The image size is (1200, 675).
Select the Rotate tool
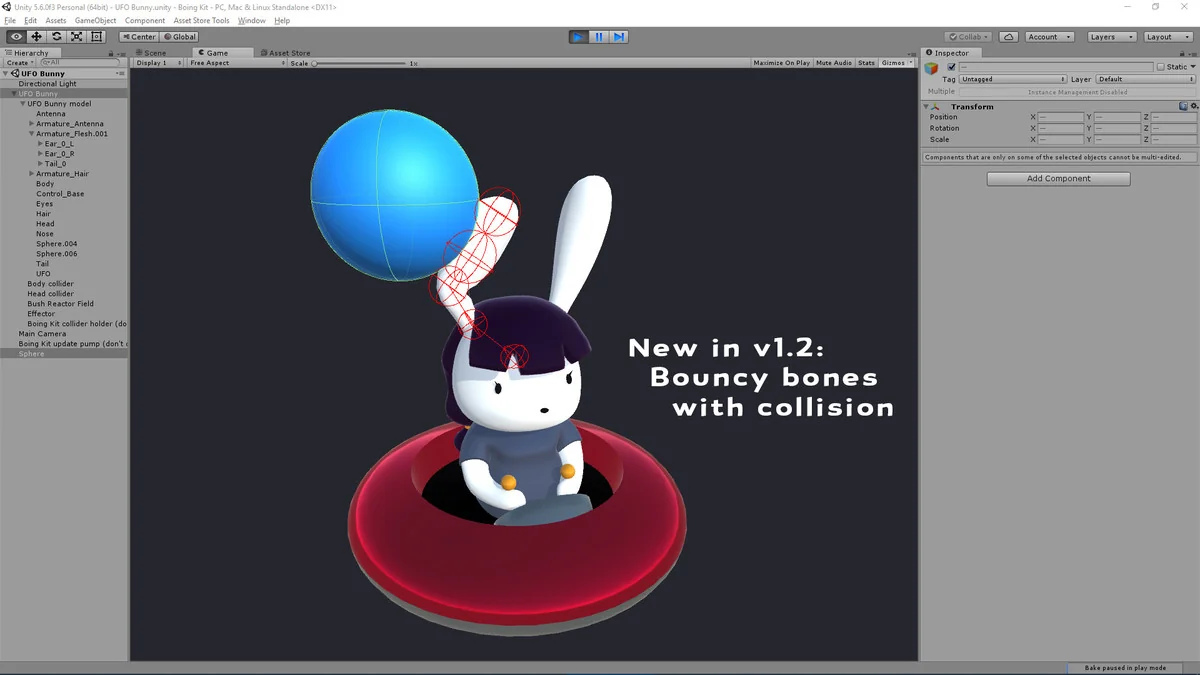[x=56, y=37]
